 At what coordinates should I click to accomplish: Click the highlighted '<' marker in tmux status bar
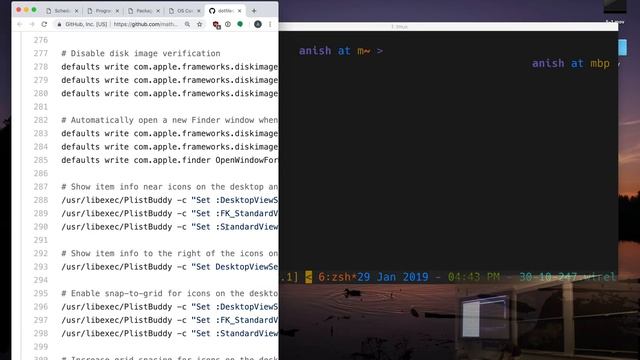point(309,277)
